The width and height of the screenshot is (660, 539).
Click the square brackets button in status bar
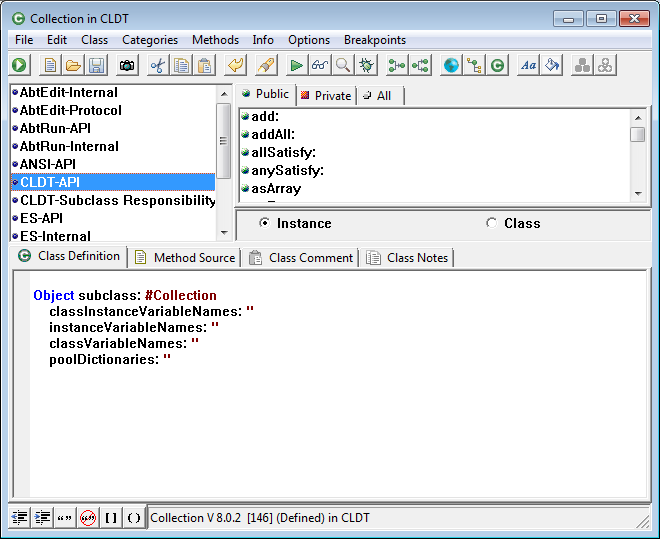click(x=111, y=517)
